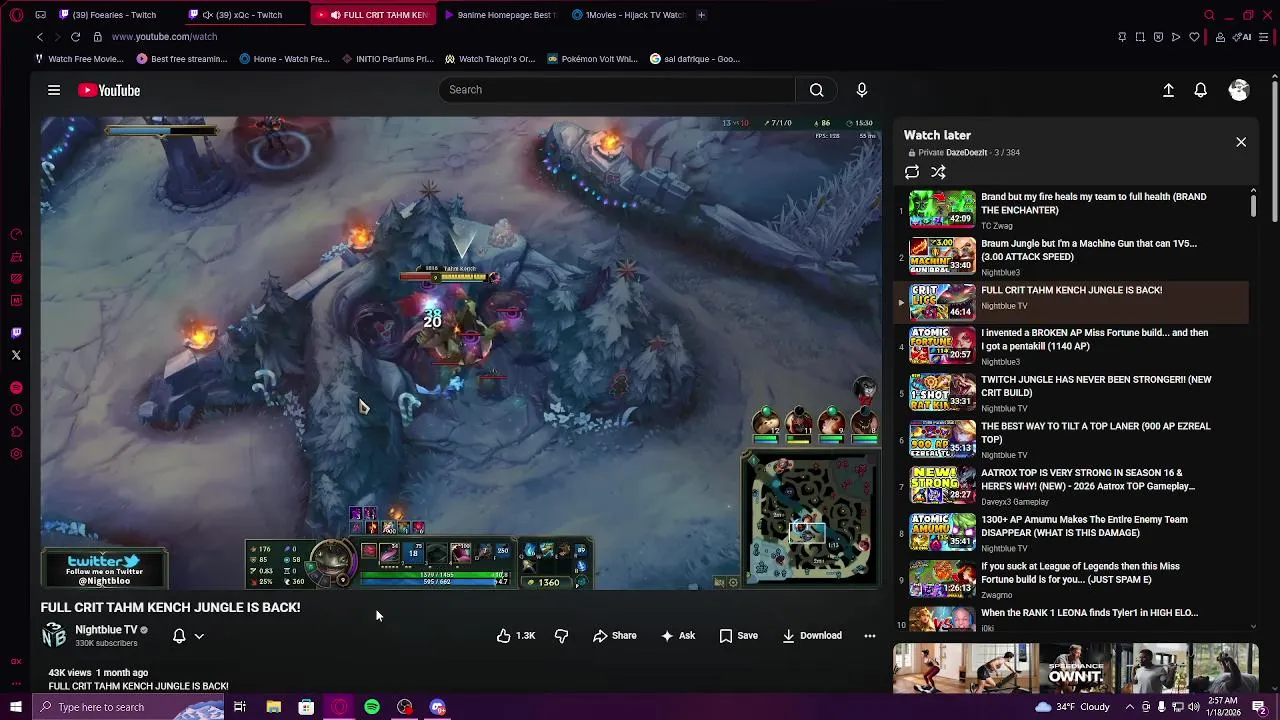This screenshot has width=1280, height=720.
Task: Go back with the browser back arrow
Action: [40, 37]
